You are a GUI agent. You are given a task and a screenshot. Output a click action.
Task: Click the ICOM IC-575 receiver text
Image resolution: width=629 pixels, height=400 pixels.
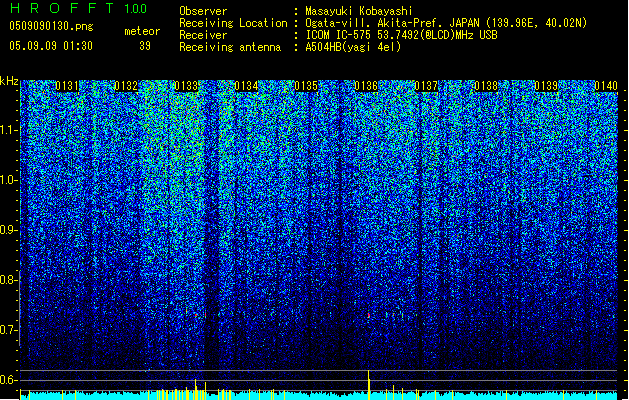[x=402, y=35]
